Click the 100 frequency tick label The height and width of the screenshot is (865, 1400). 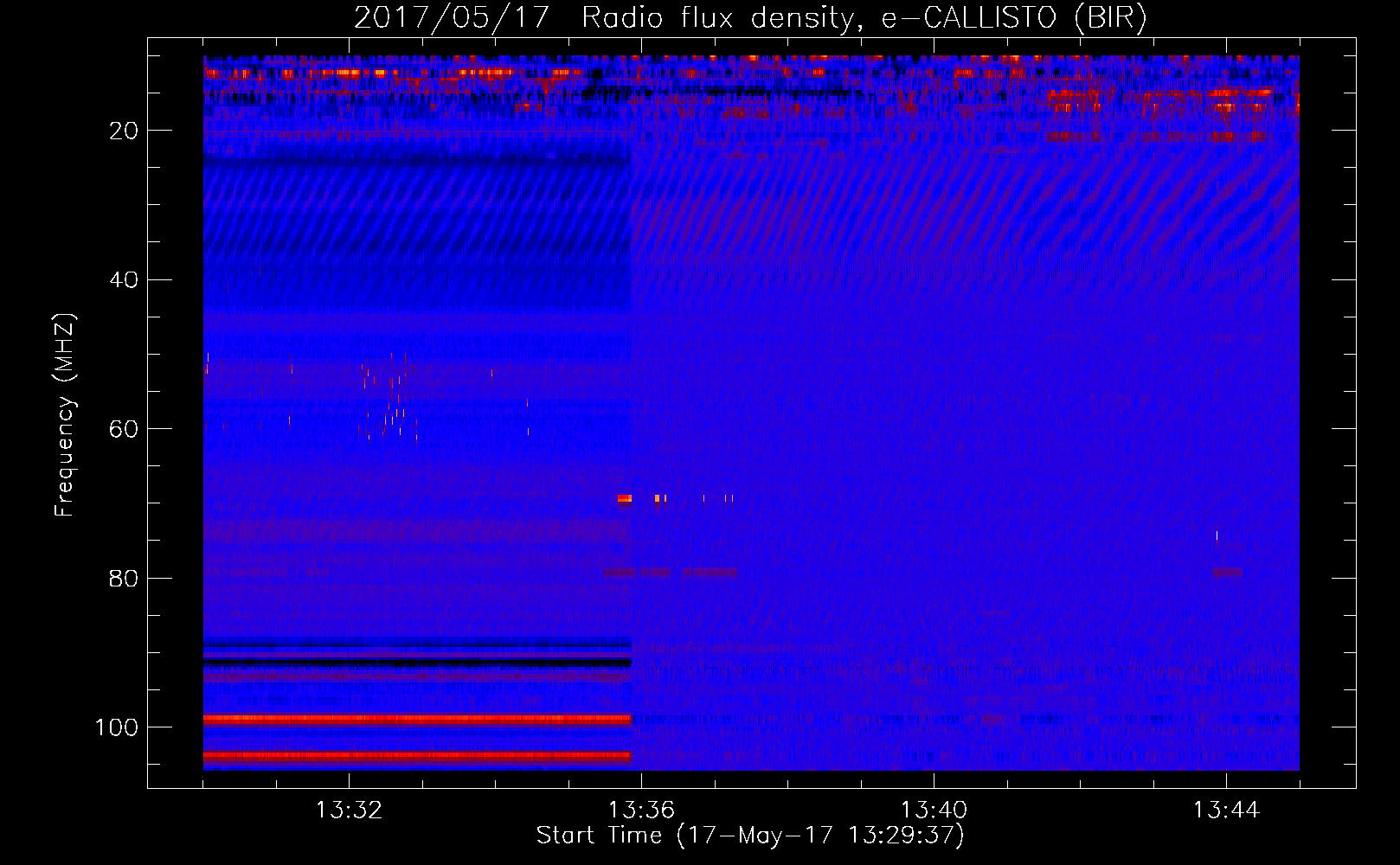117,727
